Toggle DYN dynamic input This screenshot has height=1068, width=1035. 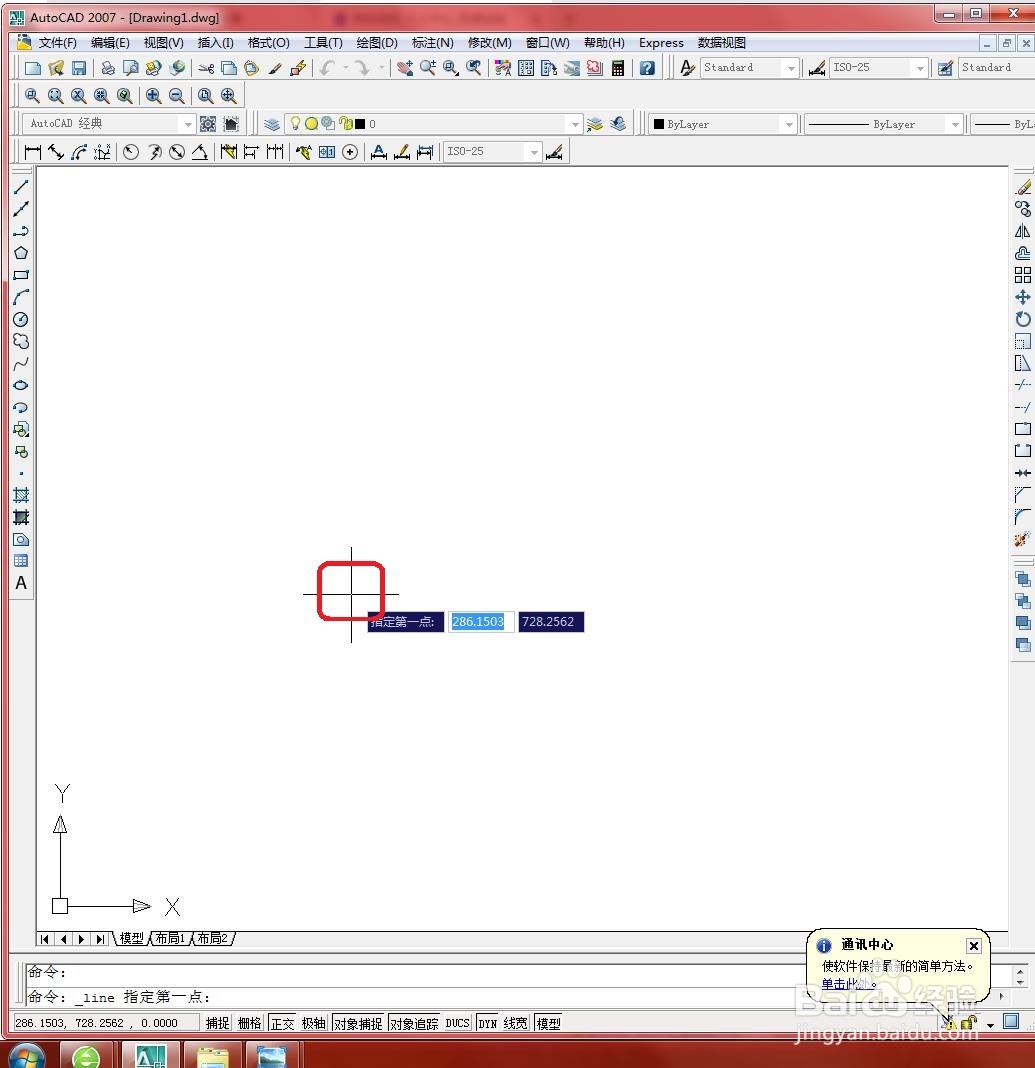pos(488,1023)
